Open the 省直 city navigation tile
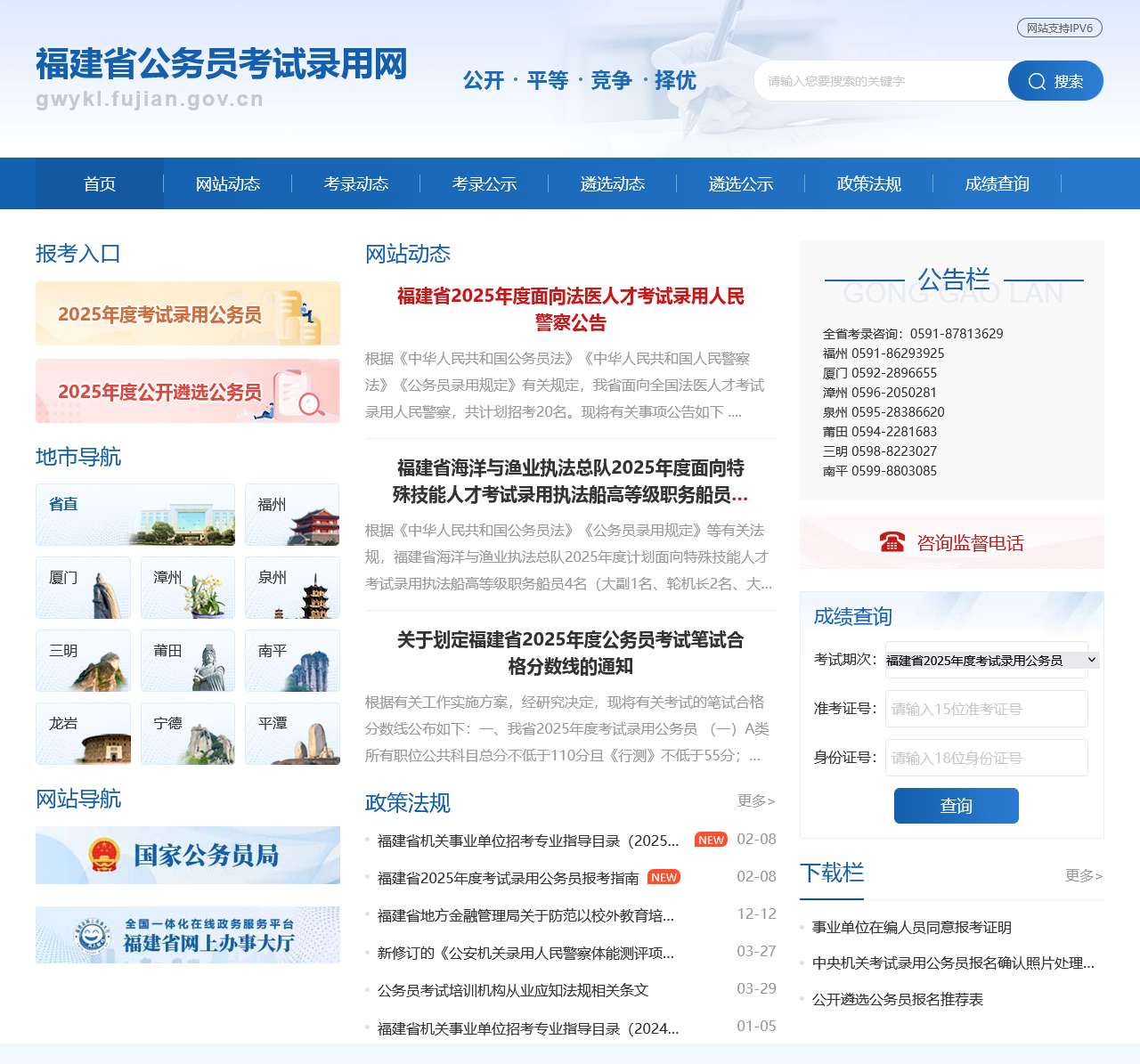 [x=135, y=515]
